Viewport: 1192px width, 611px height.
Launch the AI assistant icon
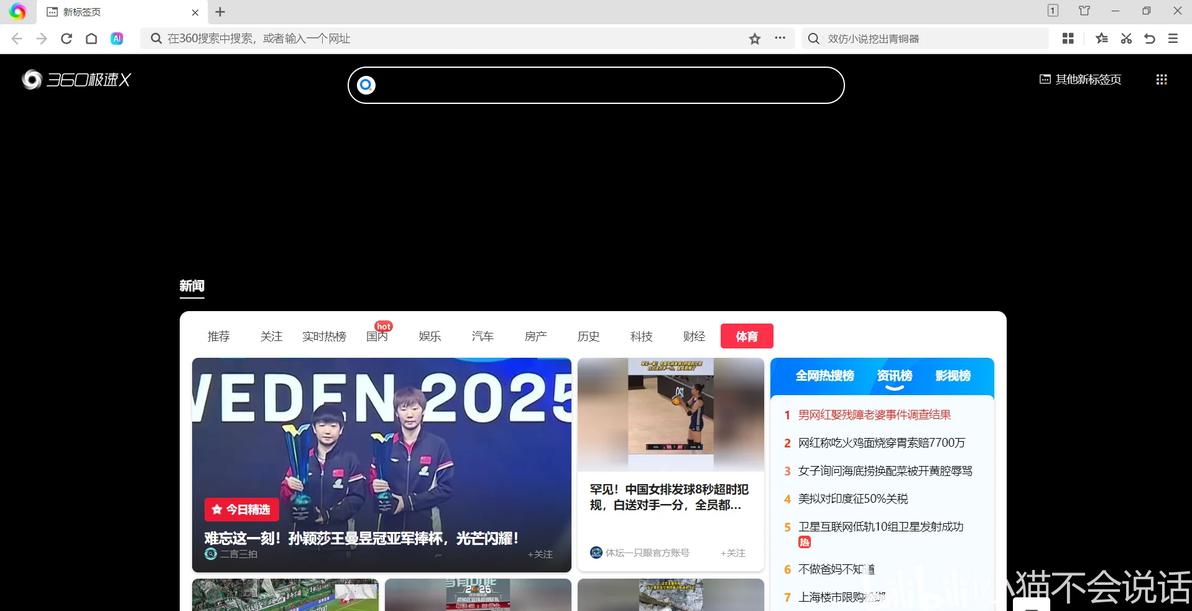(x=116, y=39)
